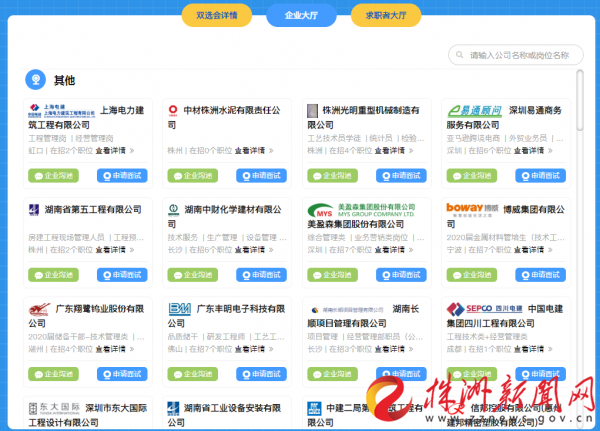Viewport: 600px width, 431px height.
Task: Click 申请面试 for 湖南中财化学建材
Action: 261,275
